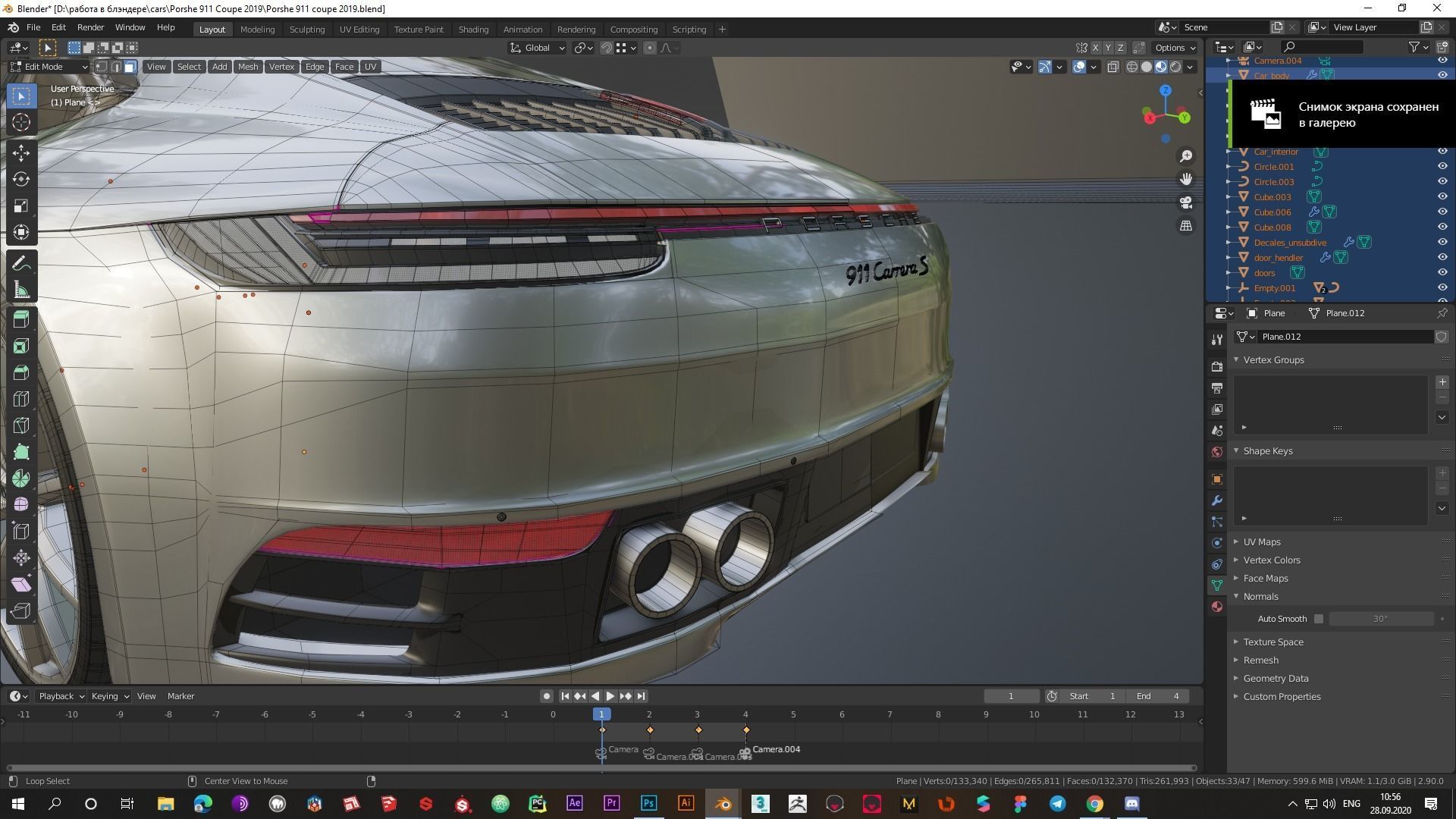The width and height of the screenshot is (1456, 819).
Task: Select the Measure tool
Action: (21, 290)
